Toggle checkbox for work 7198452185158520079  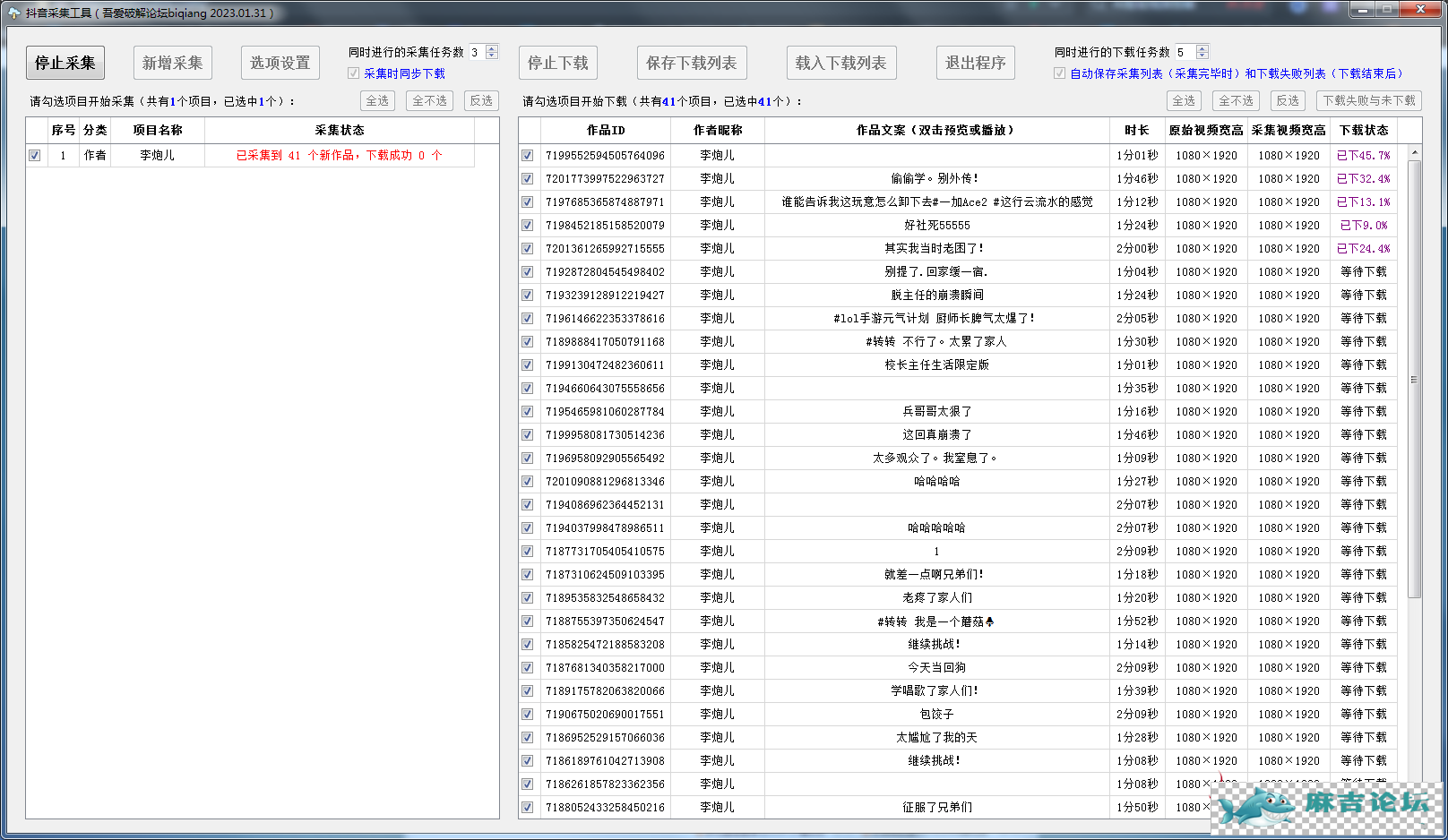(528, 225)
